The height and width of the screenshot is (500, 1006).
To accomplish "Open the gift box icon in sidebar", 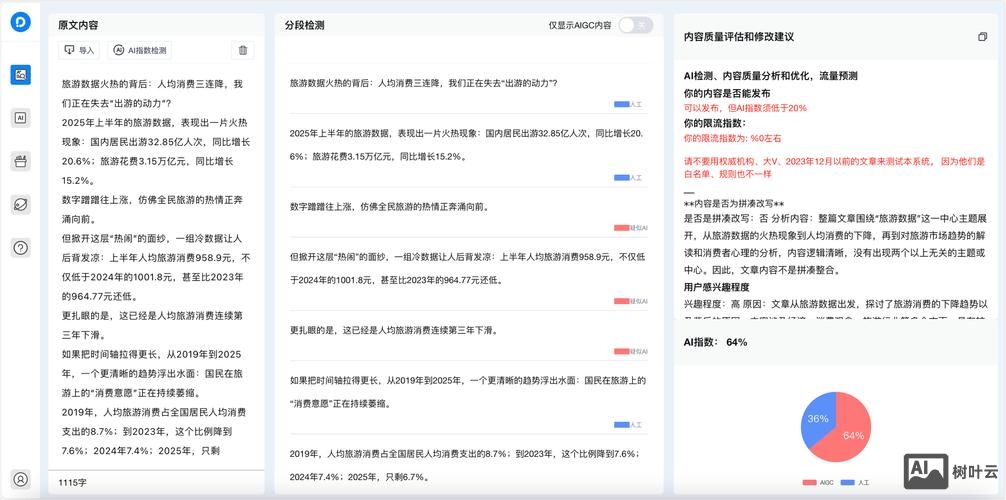I will [x=21, y=161].
